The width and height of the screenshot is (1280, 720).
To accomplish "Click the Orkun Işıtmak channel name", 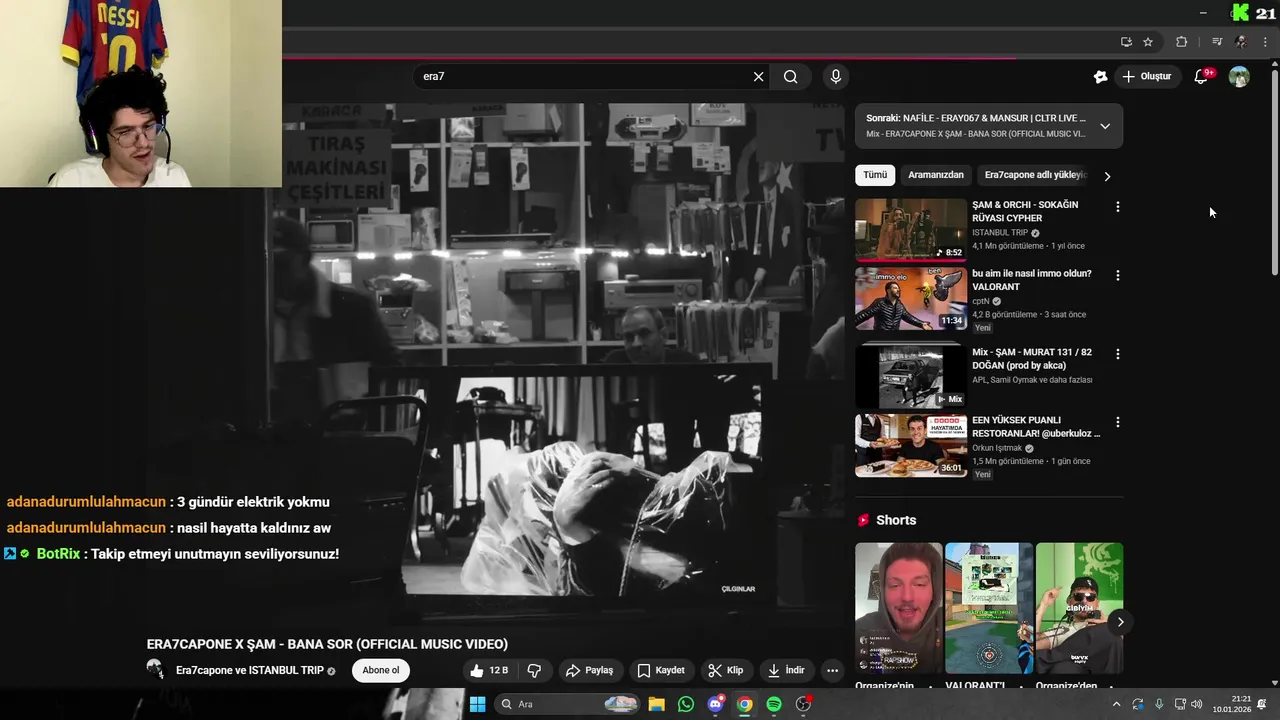I will pyautogui.click(x=996, y=448).
